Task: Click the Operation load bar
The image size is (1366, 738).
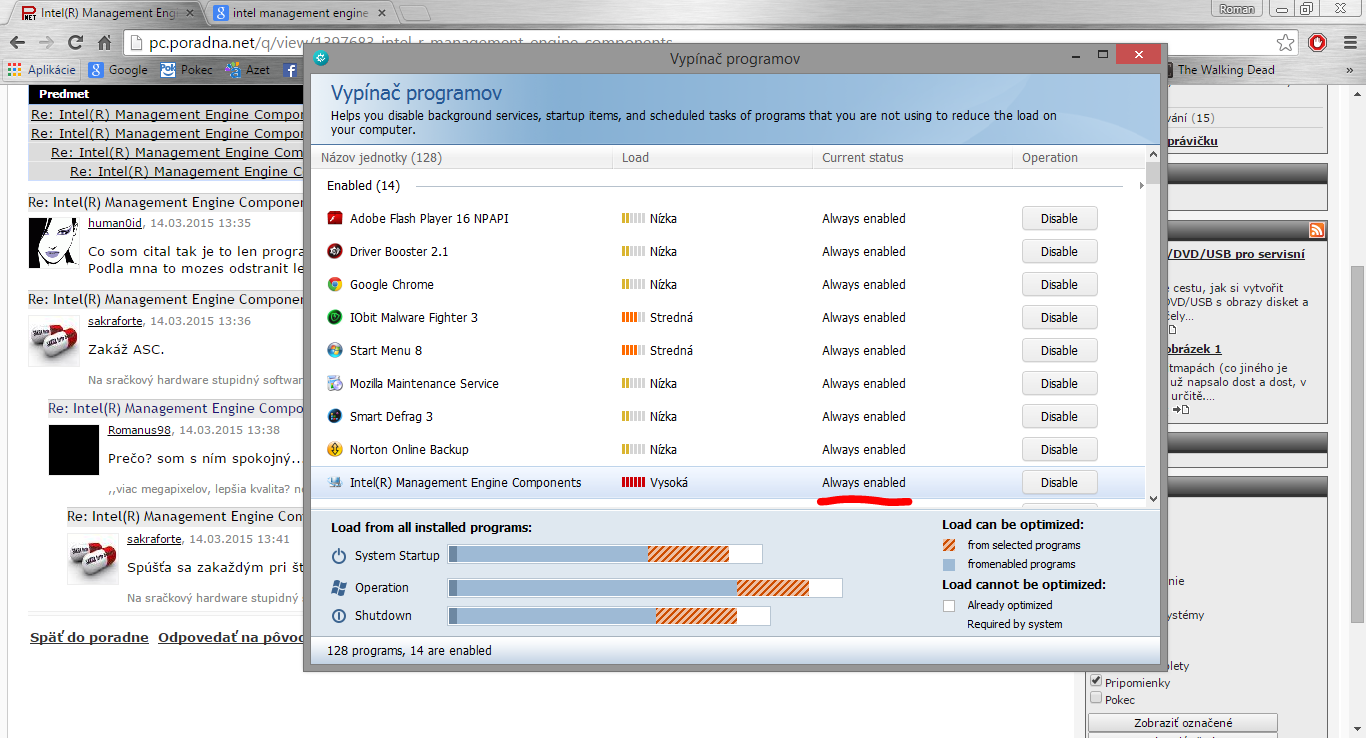Action: [645, 588]
